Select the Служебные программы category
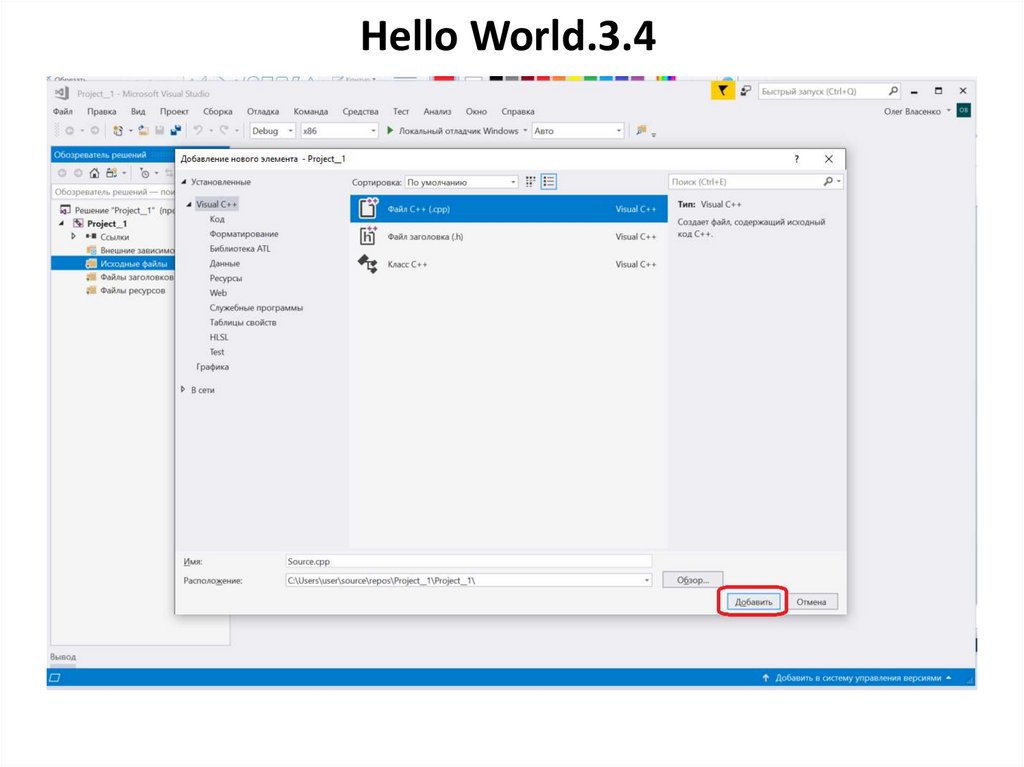 tap(256, 308)
